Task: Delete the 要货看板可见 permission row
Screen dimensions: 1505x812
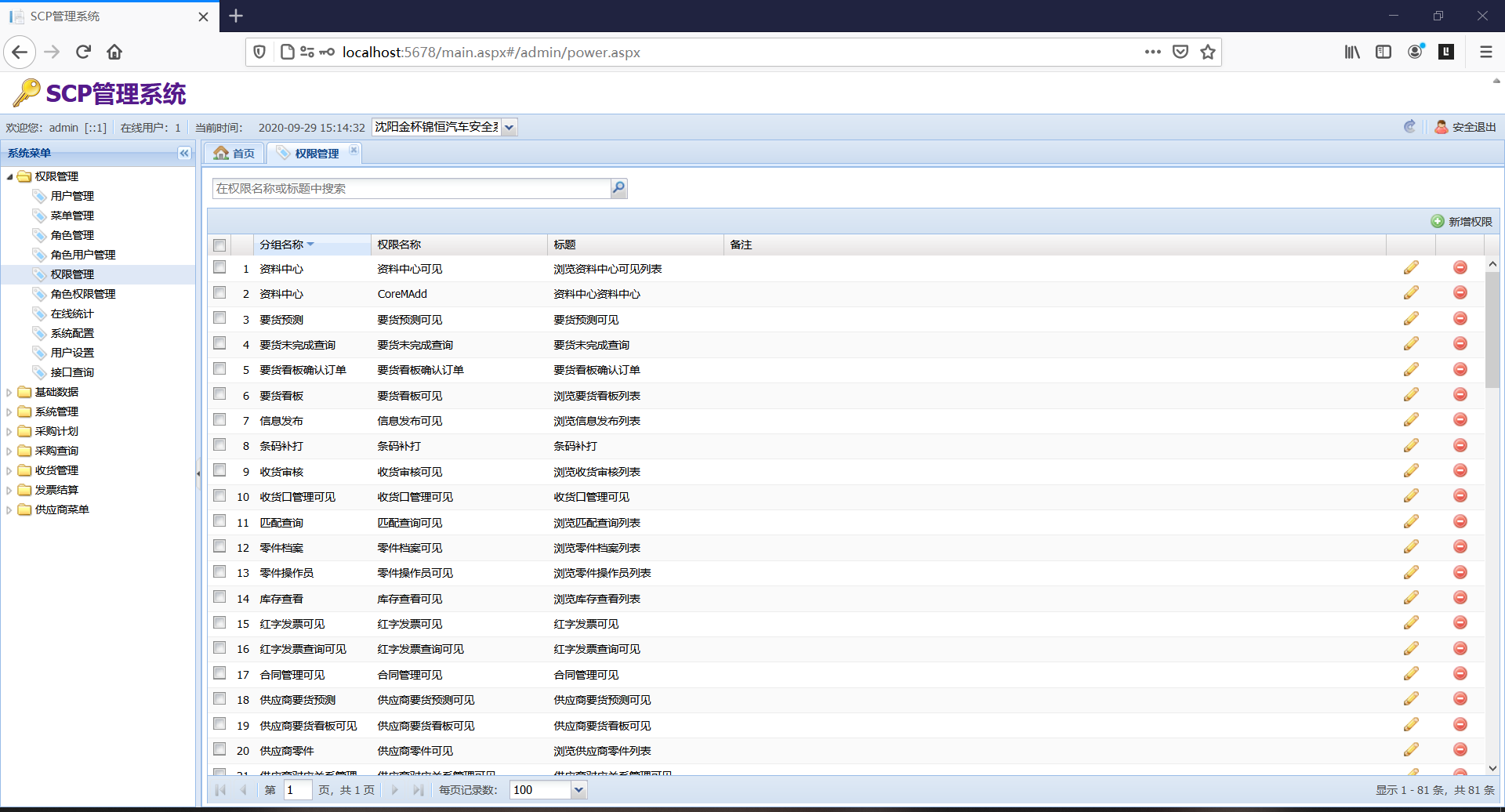Action: [1460, 395]
